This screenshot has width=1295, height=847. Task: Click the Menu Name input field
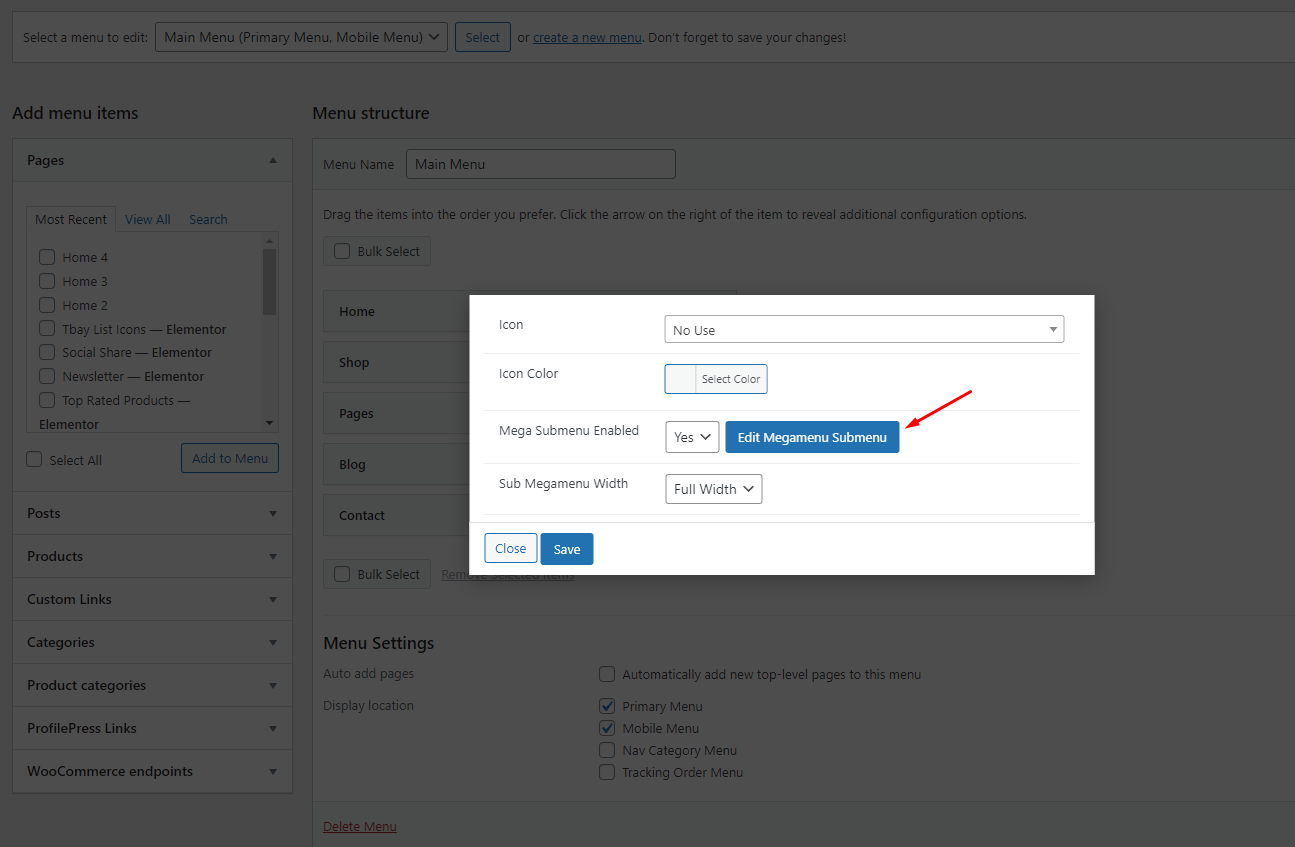540,164
